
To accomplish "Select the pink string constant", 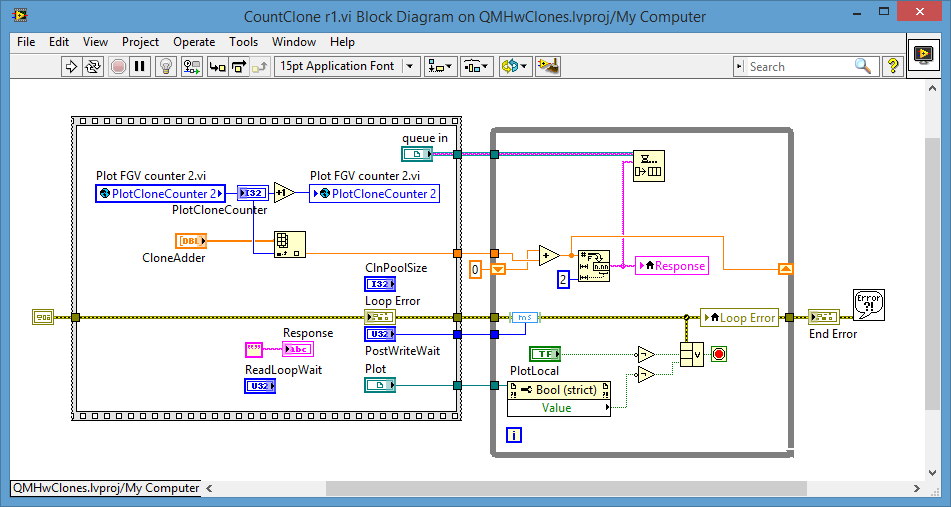I will tap(254, 349).
